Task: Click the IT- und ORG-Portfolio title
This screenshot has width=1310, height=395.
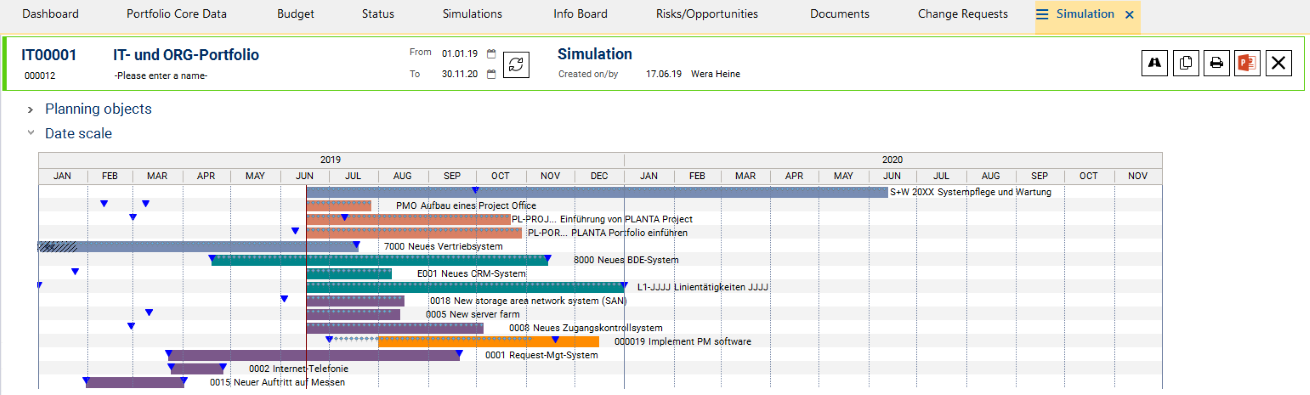Action: point(186,55)
